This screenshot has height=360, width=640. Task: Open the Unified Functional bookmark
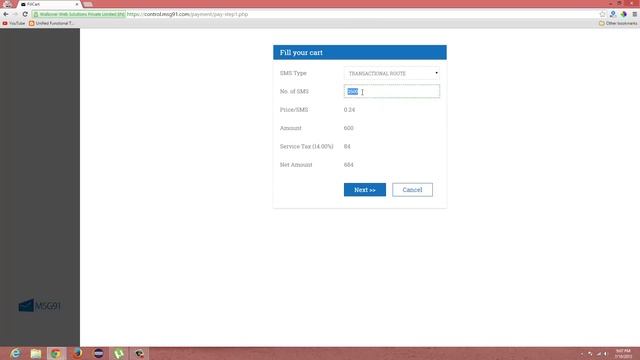click(x=51, y=23)
